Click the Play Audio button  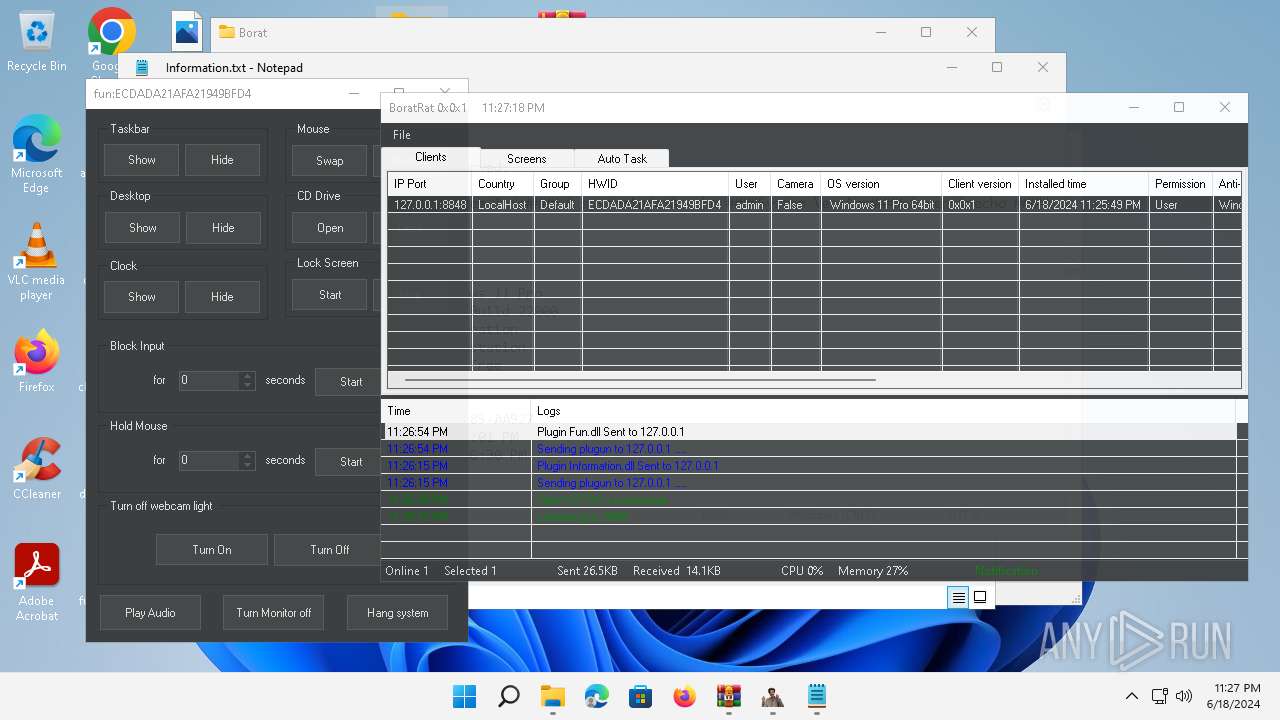click(150, 613)
